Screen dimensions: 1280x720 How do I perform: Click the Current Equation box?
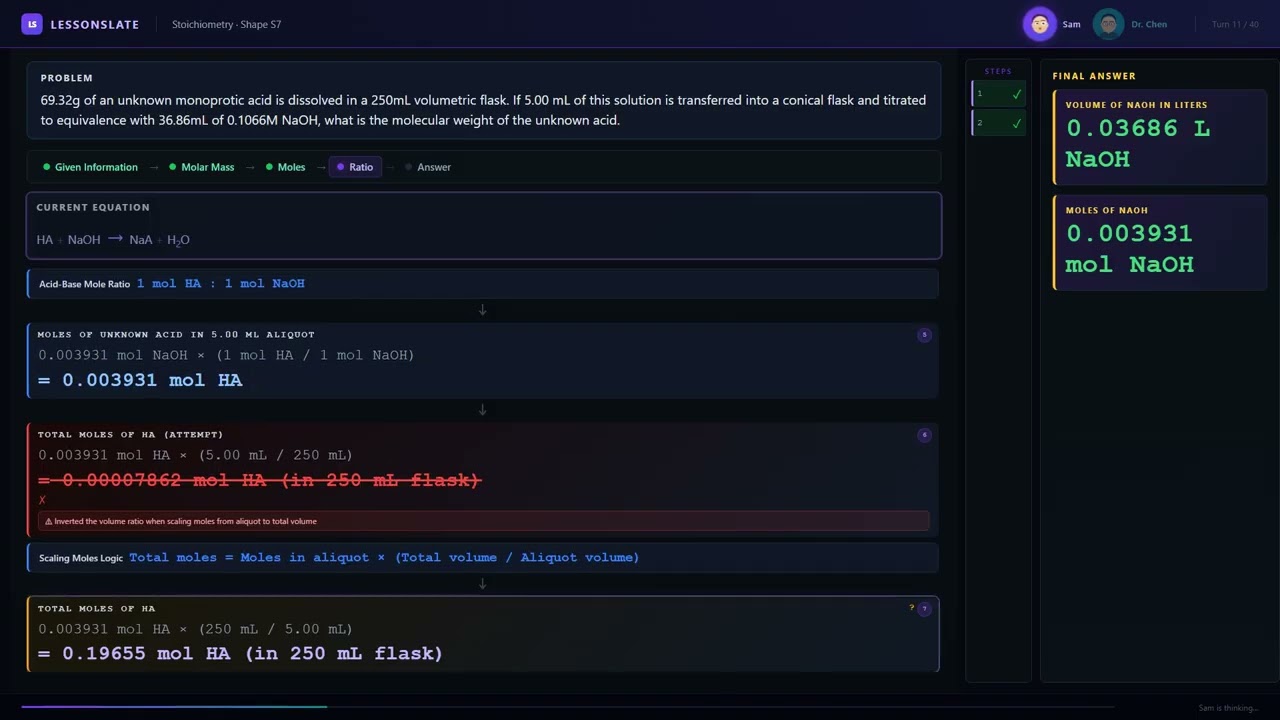(484, 226)
